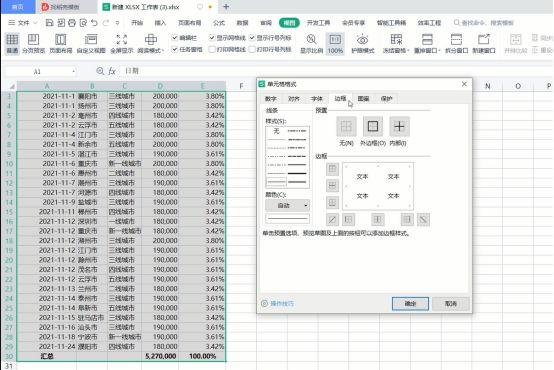Expand the File (文件) menu arrow
Image resolution: width=554 pixels, height=370 pixels.
[x=35, y=23]
